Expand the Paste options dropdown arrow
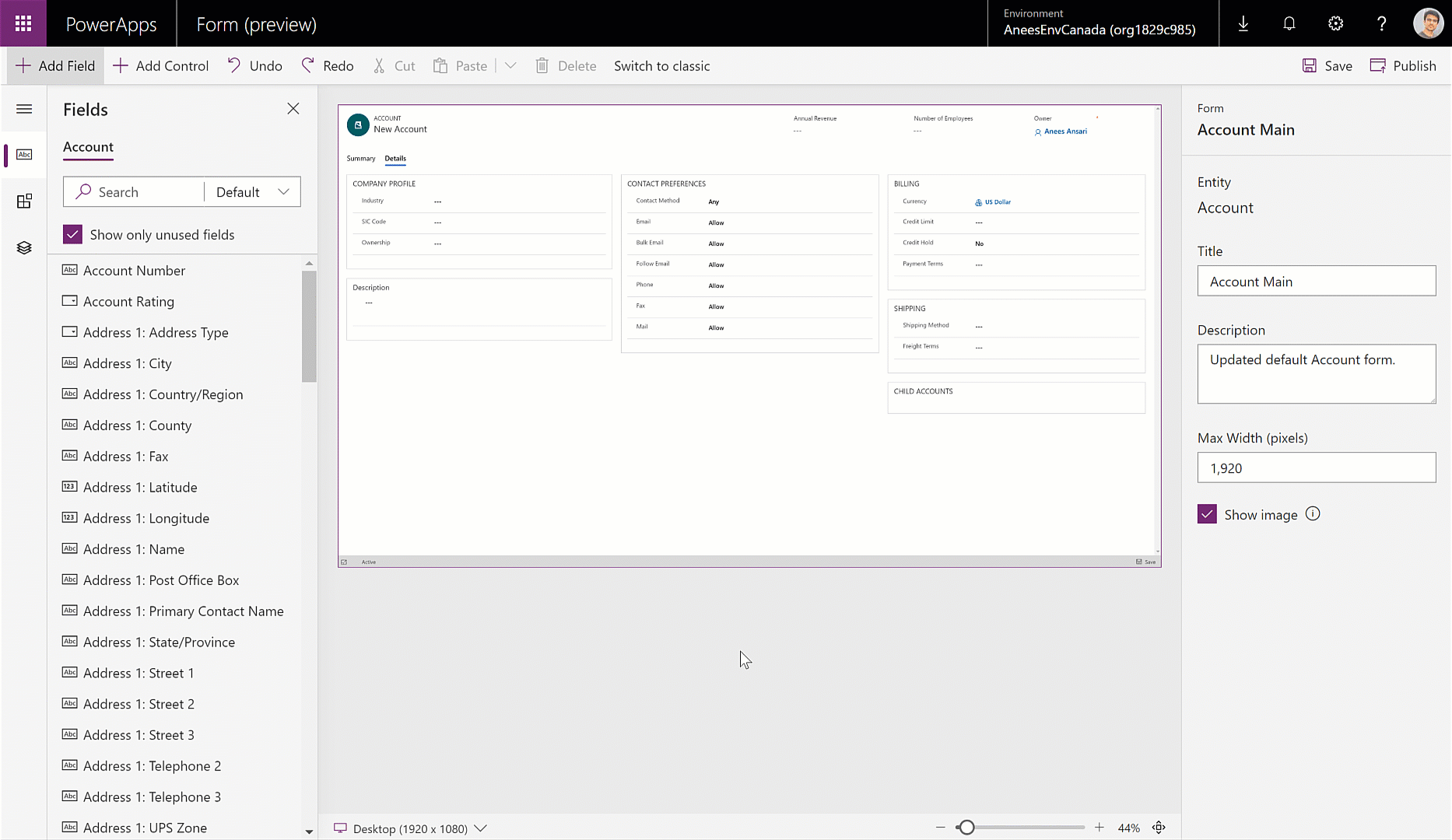The height and width of the screenshot is (840, 1452). [510, 66]
